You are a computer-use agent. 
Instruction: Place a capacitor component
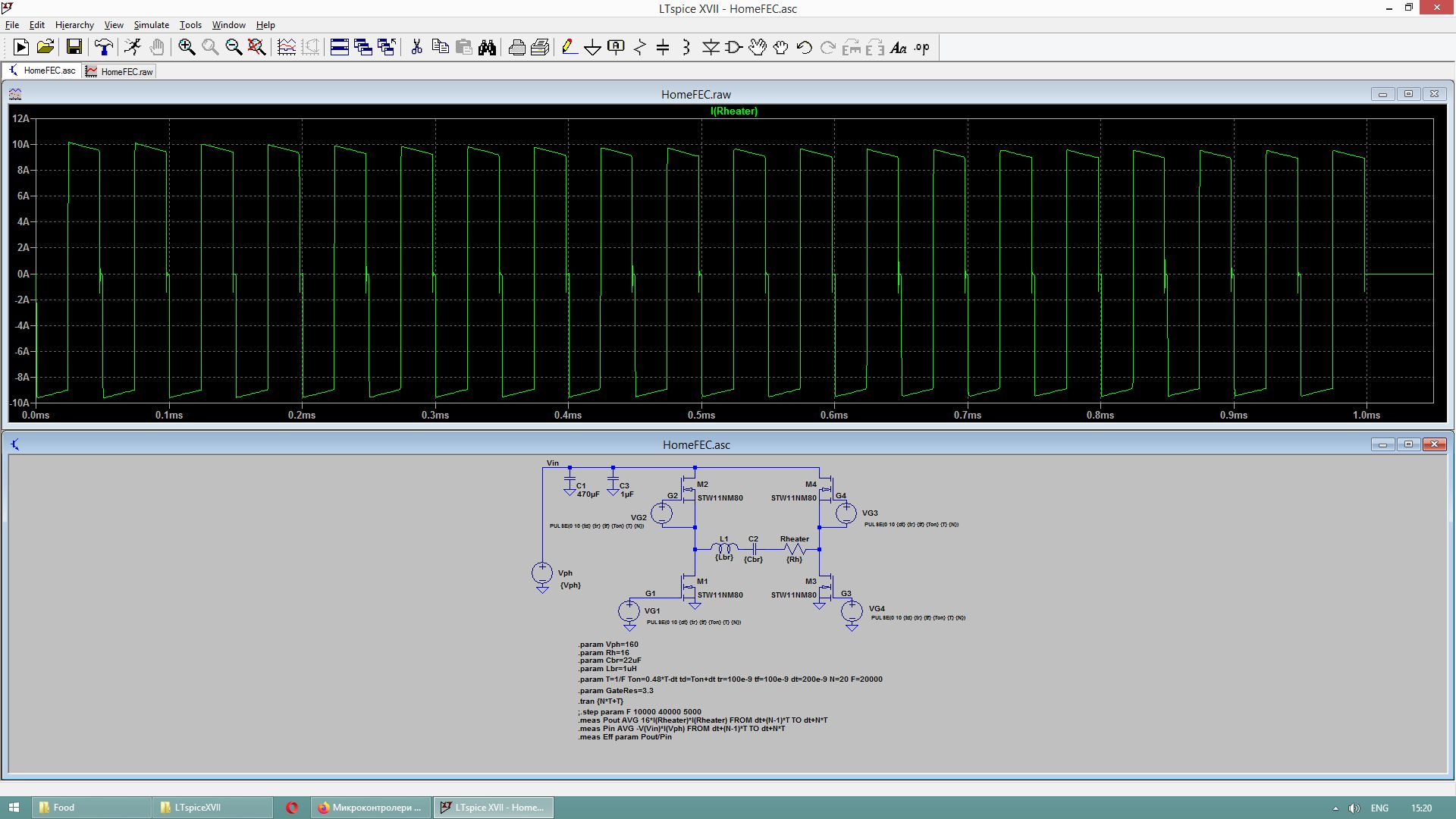click(x=663, y=48)
